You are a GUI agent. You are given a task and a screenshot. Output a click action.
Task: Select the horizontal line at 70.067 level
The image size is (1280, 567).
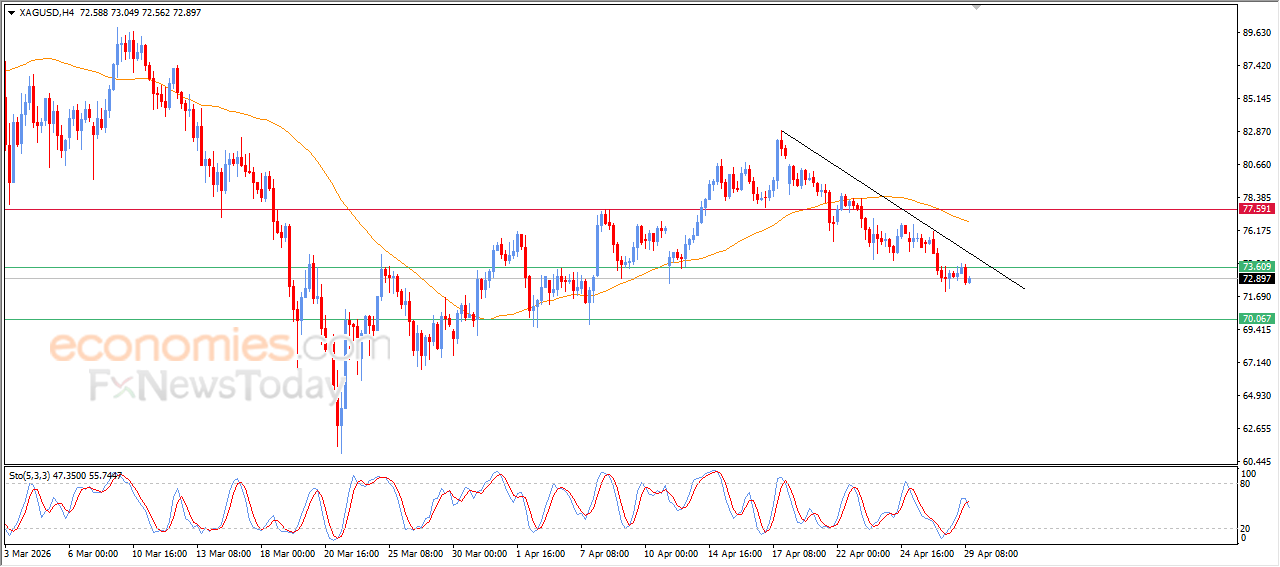tap(620, 319)
